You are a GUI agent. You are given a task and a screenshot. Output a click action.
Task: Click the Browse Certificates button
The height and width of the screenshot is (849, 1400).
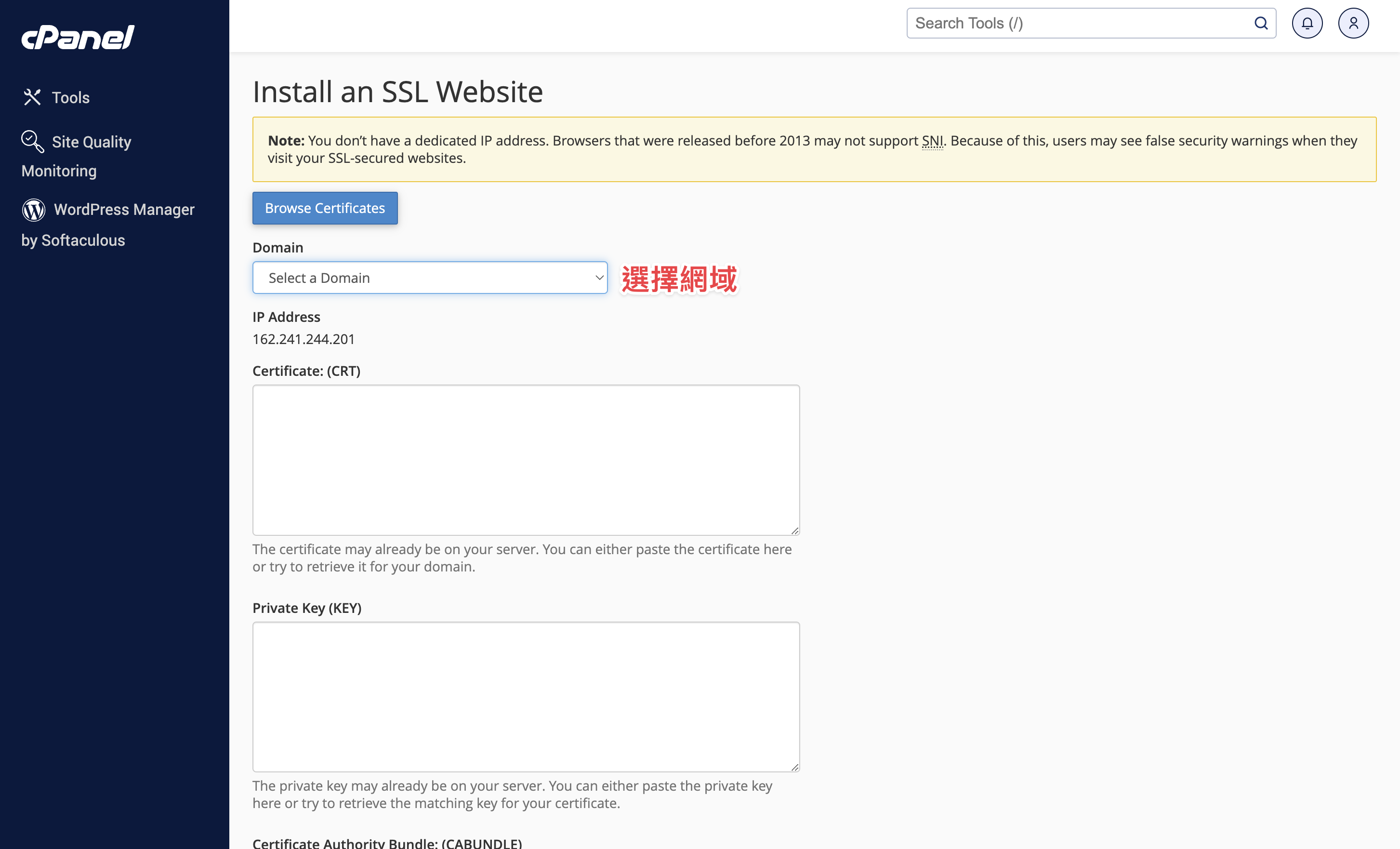(325, 208)
